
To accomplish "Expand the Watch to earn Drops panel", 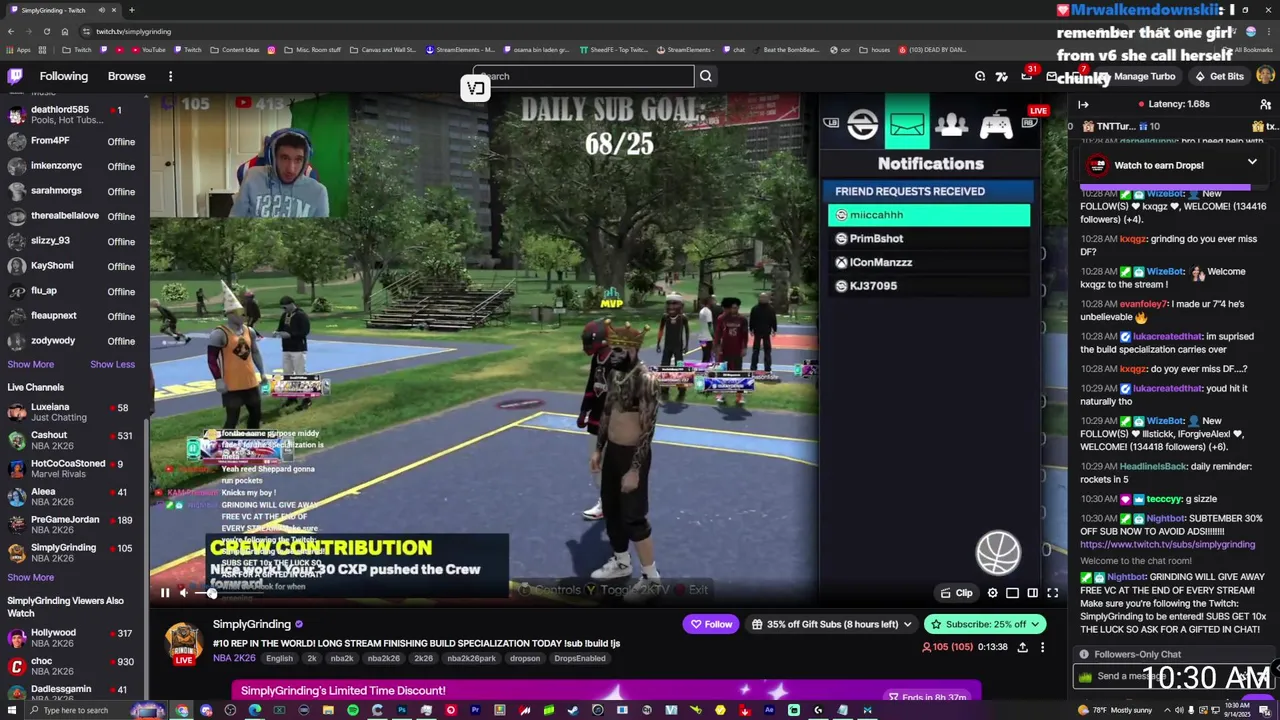I will pyautogui.click(x=1252, y=162).
